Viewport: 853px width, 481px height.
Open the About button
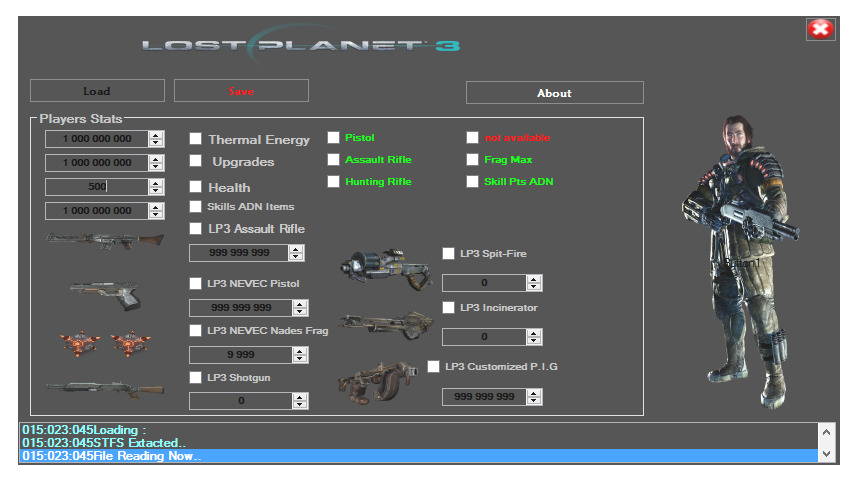554,93
